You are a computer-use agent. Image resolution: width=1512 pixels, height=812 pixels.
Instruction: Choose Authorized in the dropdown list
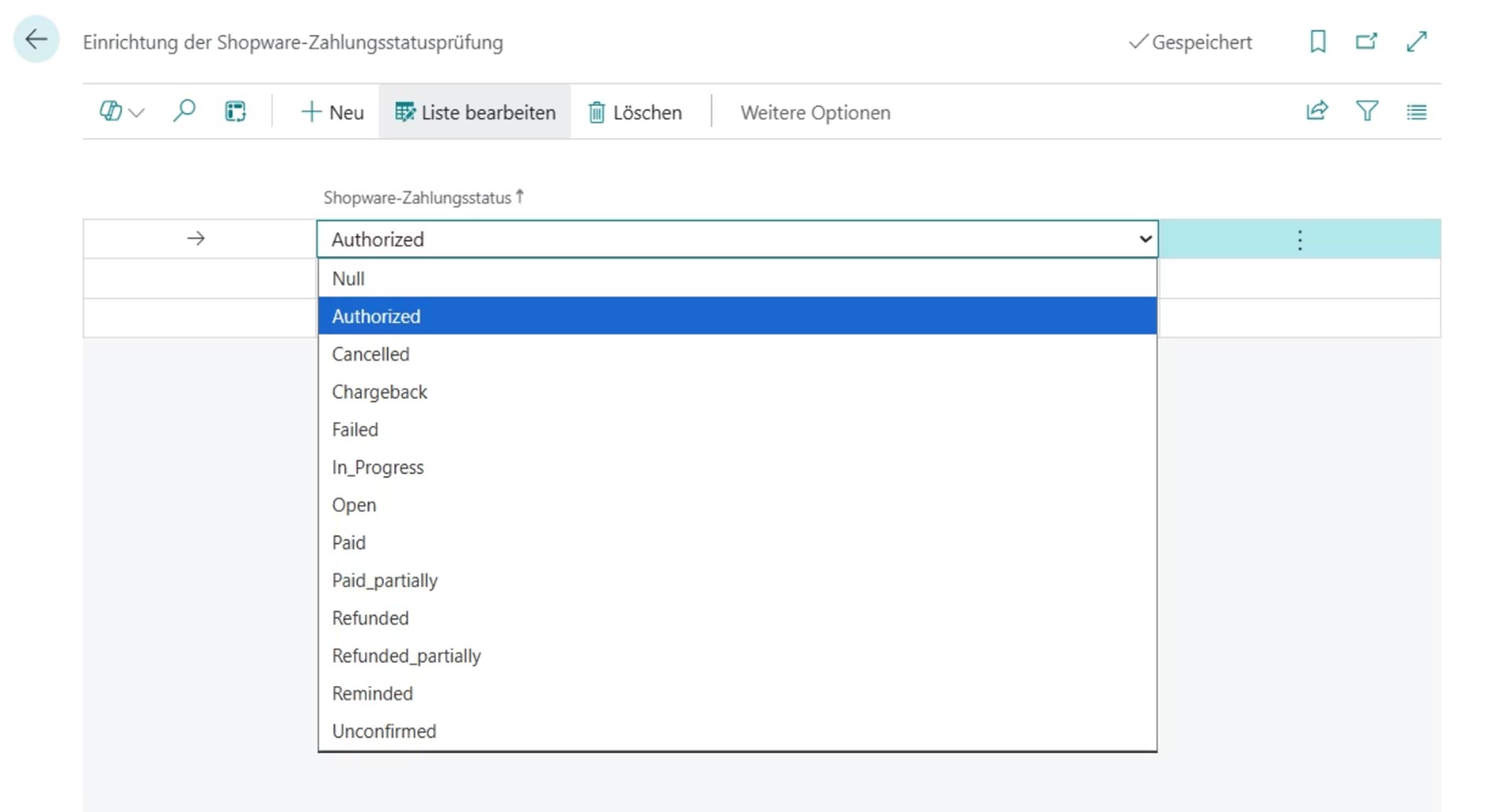click(x=737, y=316)
